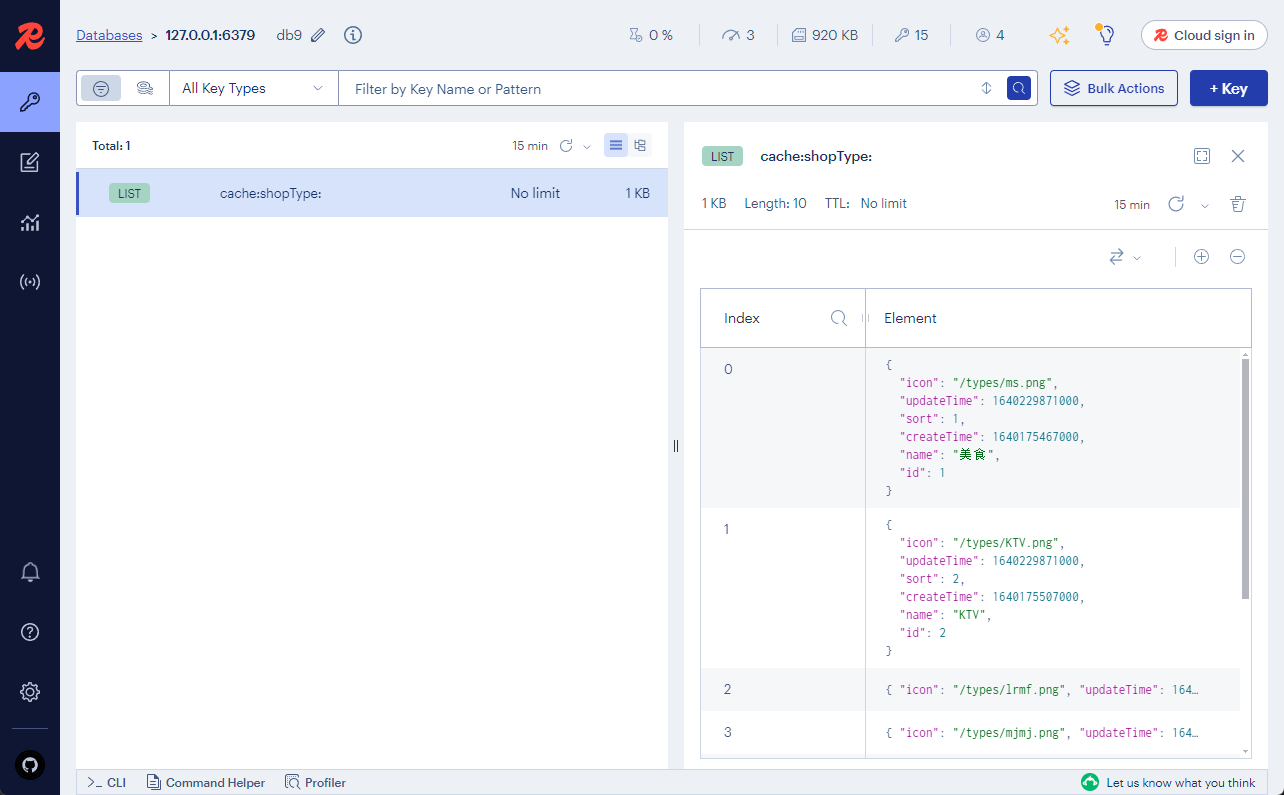Open the CLI panel

[106, 783]
